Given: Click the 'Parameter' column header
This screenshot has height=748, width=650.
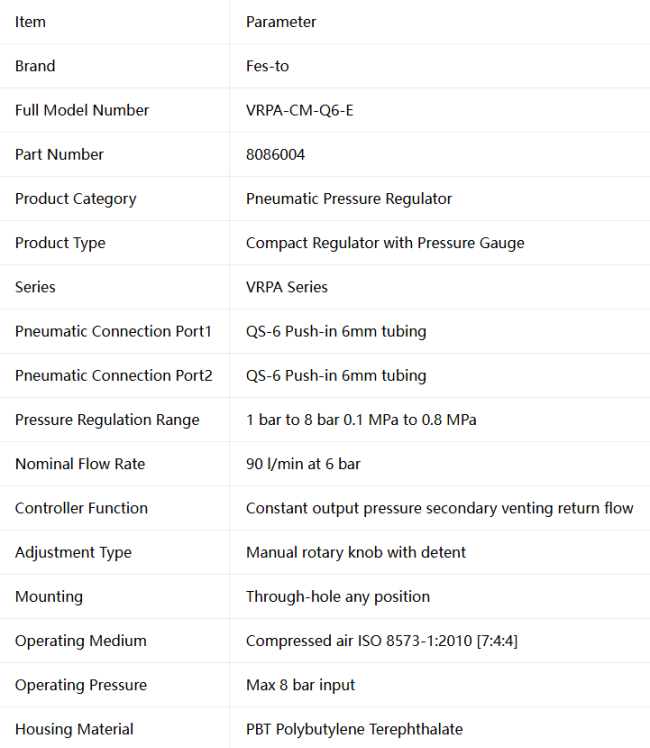Looking at the screenshot, I should [x=281, y=22].
